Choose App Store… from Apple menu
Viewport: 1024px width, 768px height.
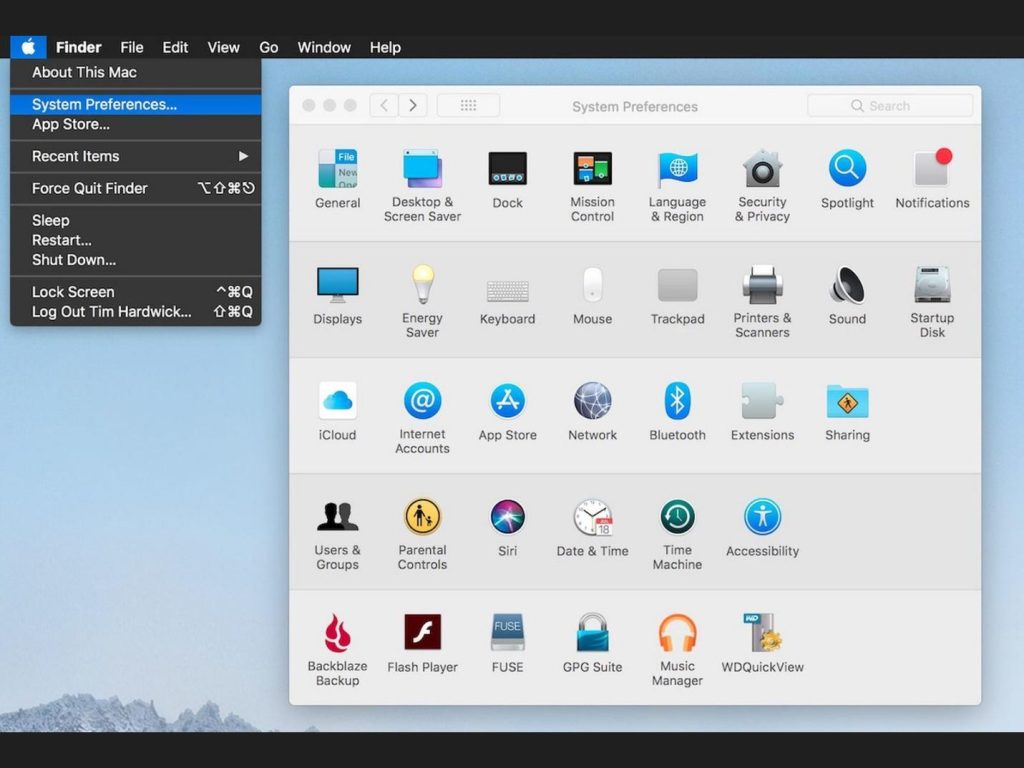[136, 124]
